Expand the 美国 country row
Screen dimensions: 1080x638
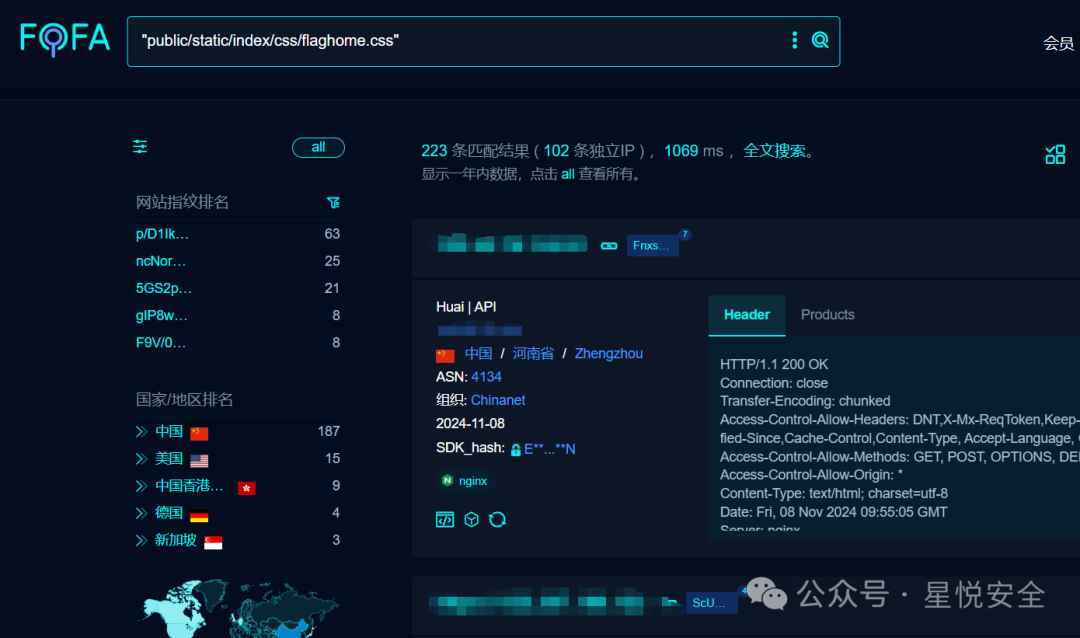[x=141, y=459]
